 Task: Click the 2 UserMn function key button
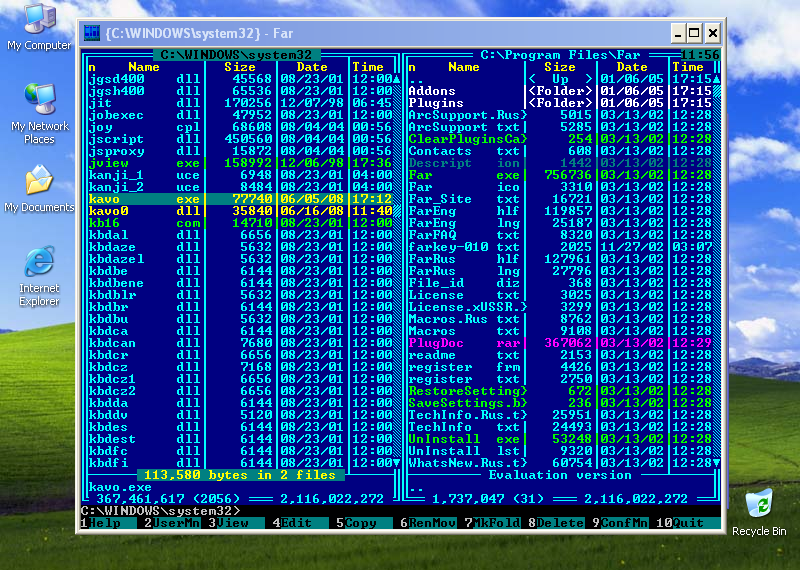172,523
